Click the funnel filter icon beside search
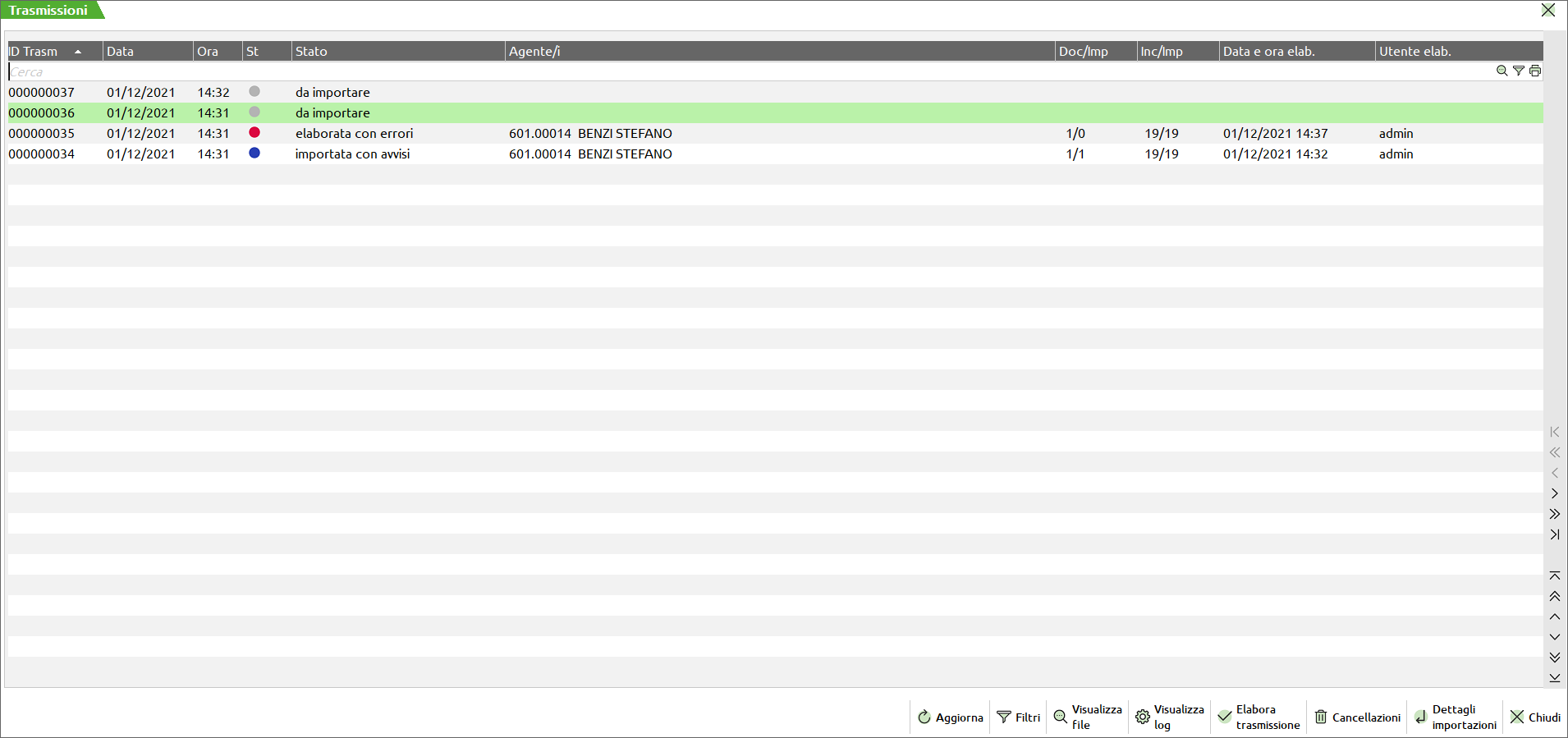 tap(1518, 71)
